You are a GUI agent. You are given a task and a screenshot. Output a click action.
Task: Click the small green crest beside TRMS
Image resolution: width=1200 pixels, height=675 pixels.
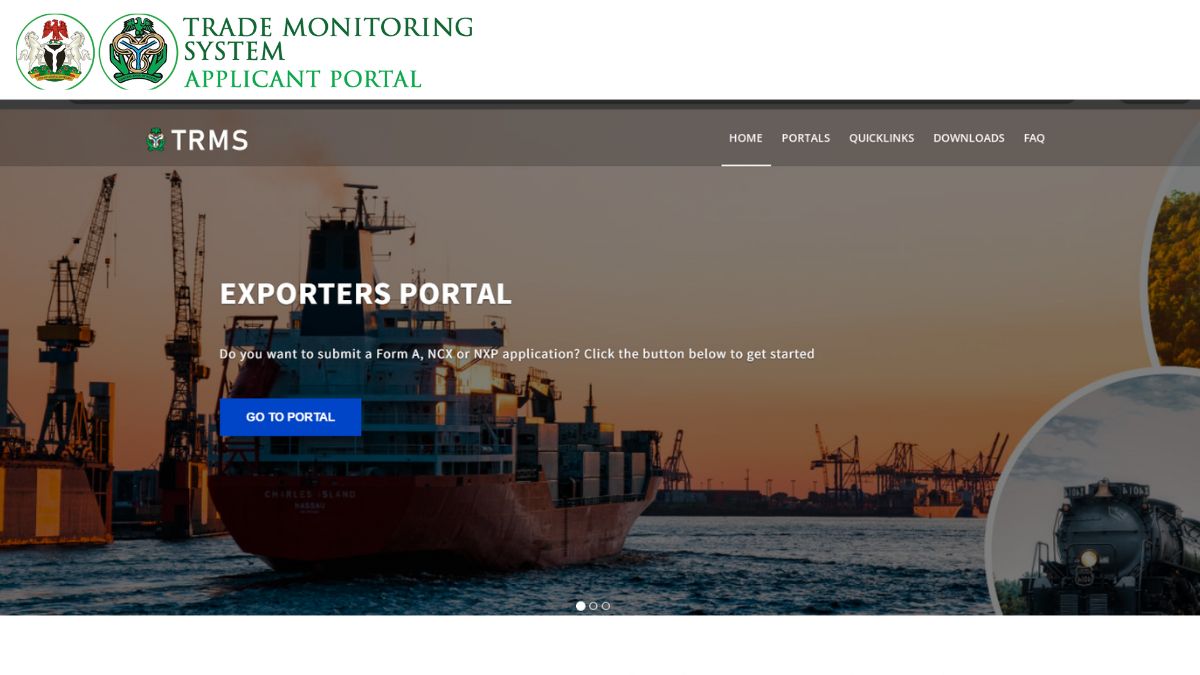pyautogui.click(x=155, y=139)
